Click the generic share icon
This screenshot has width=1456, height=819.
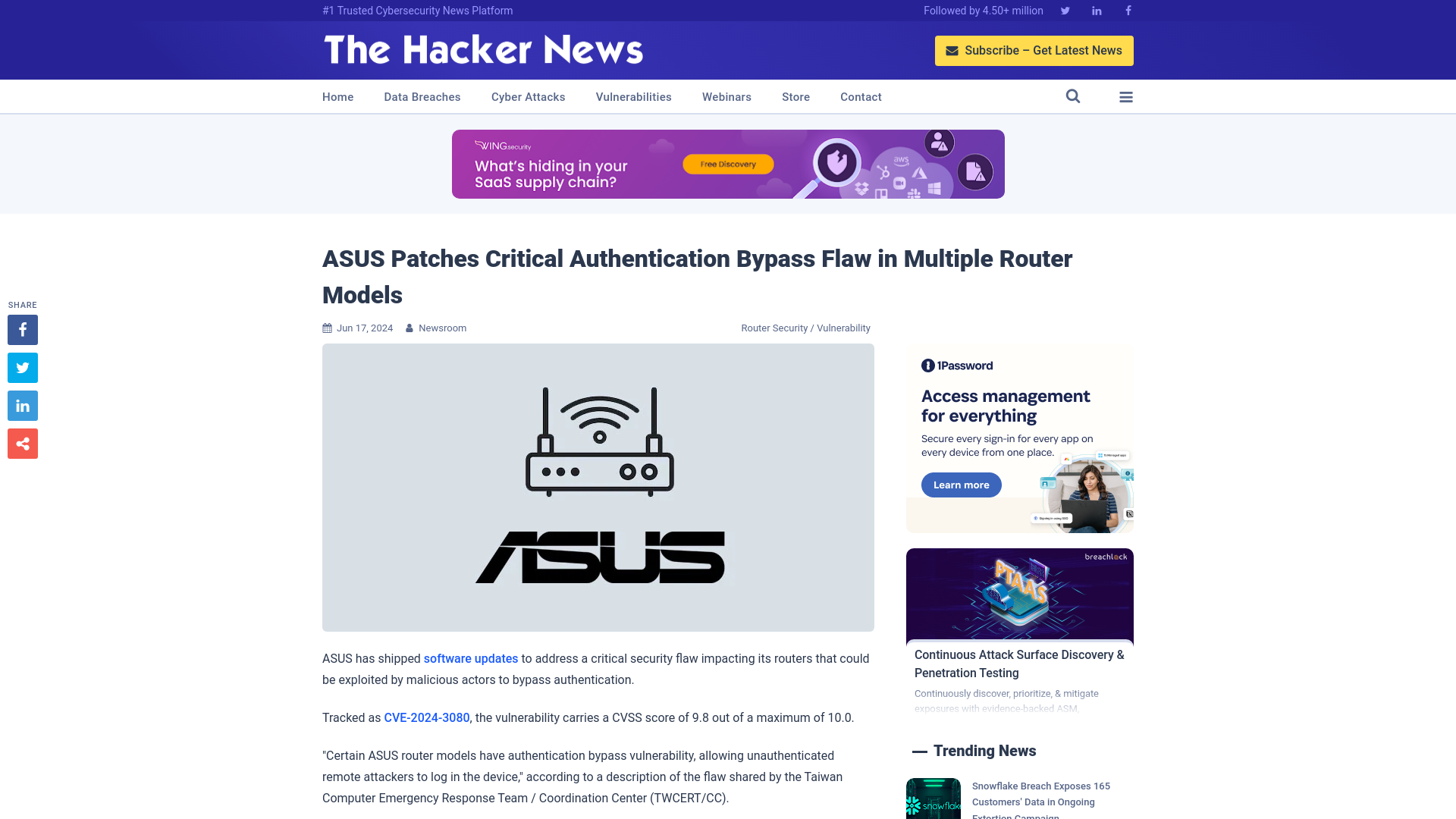[22, 443]
